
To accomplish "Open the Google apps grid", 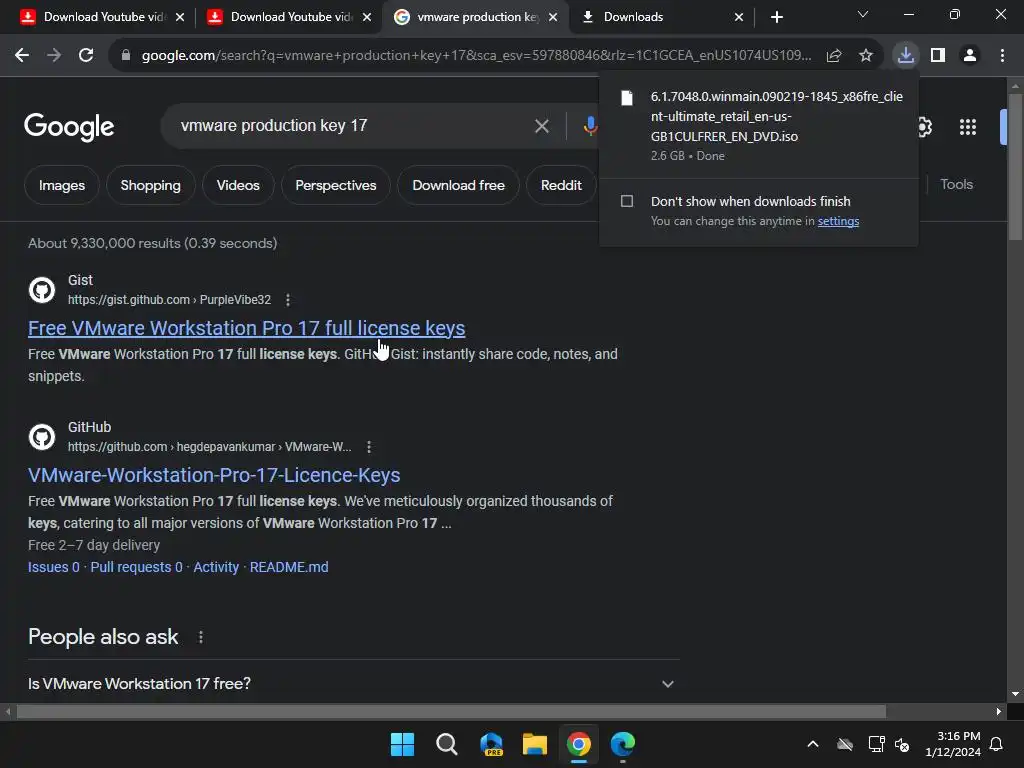I will click(x=967, y=127).
